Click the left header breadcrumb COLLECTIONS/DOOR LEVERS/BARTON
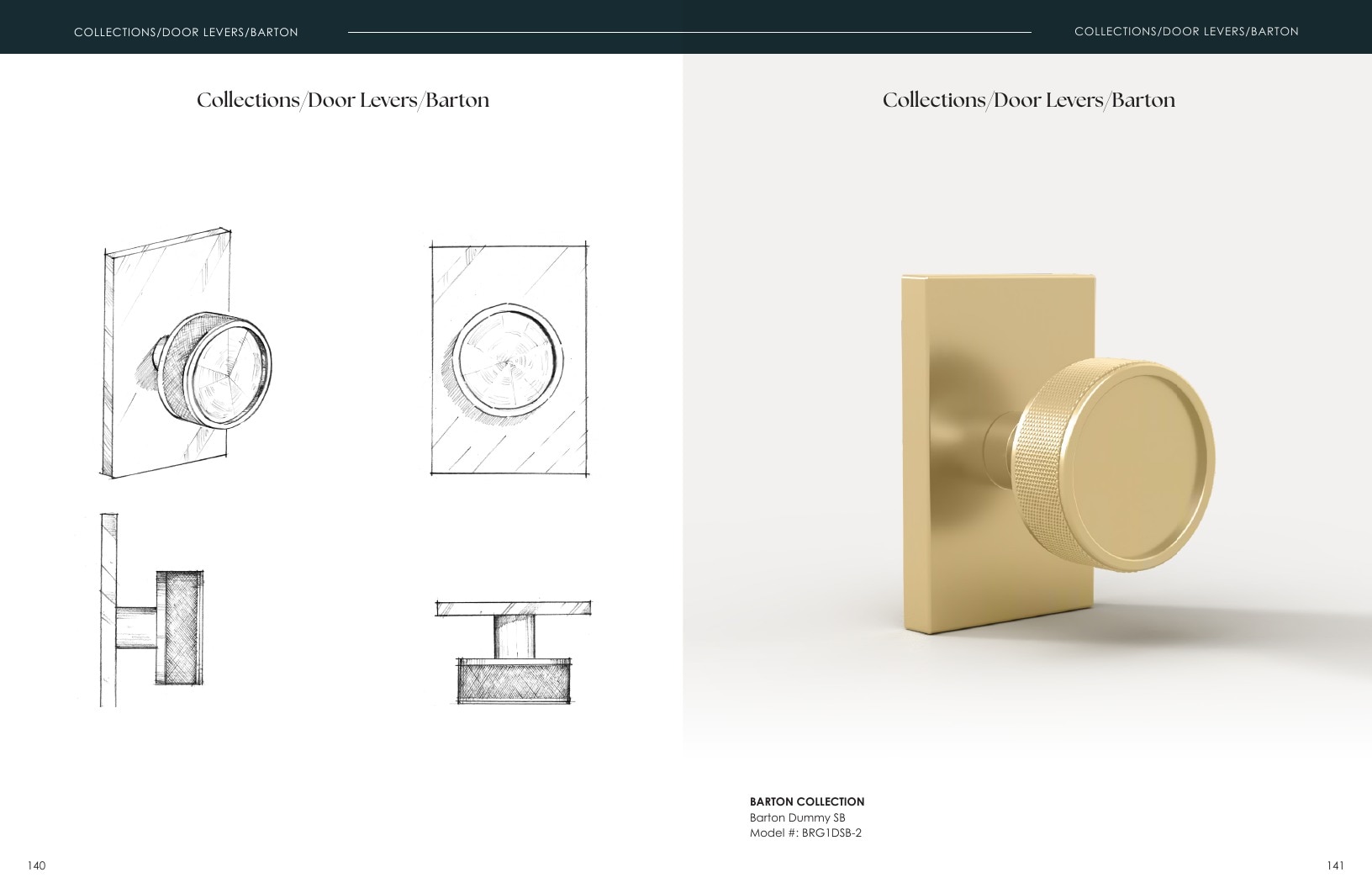1372x888 pixels. pyautogui.click(x=186, y=32)
